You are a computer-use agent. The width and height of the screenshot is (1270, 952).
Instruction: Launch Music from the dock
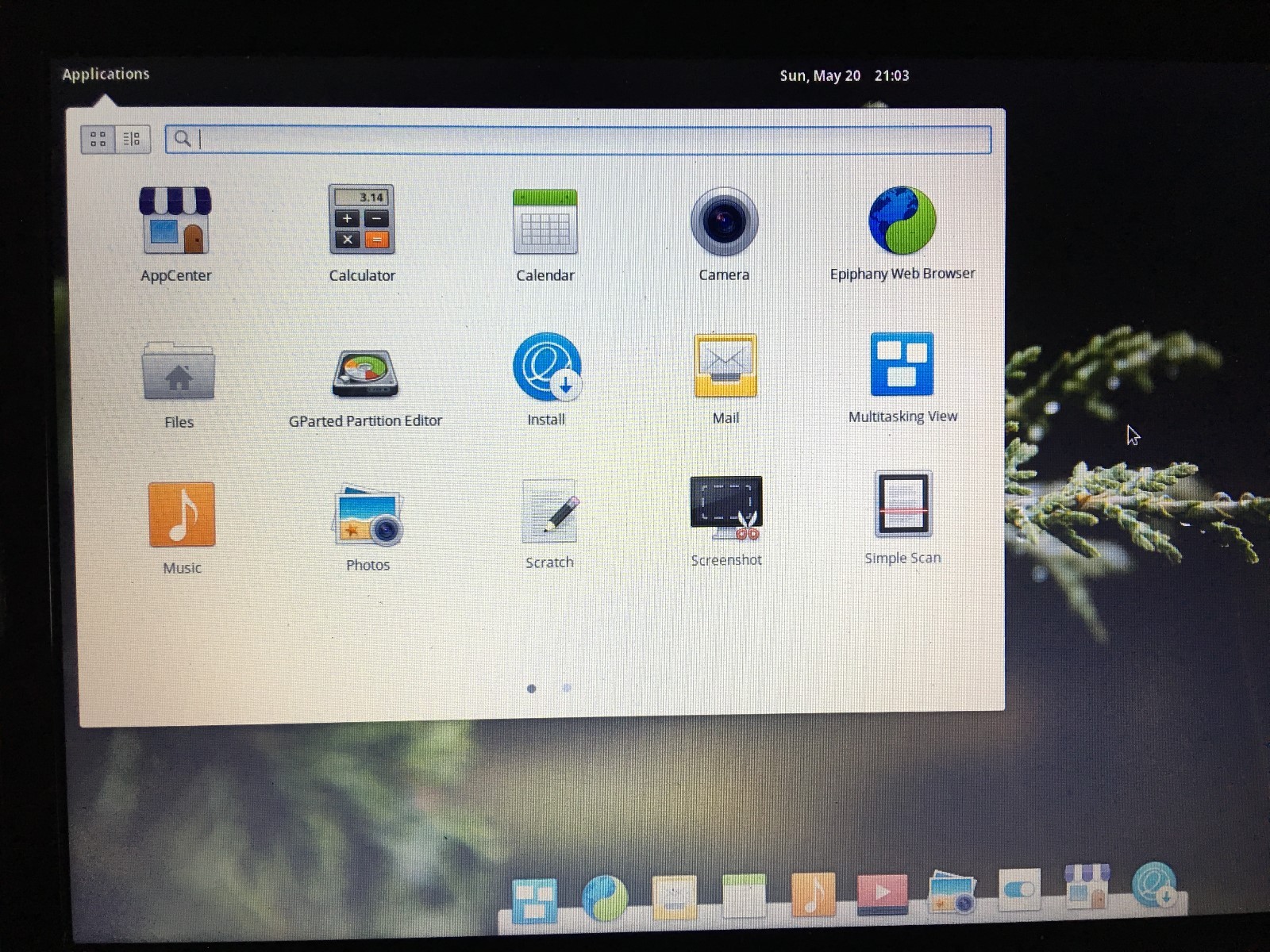pyautogui.click(x=814, y=894)
